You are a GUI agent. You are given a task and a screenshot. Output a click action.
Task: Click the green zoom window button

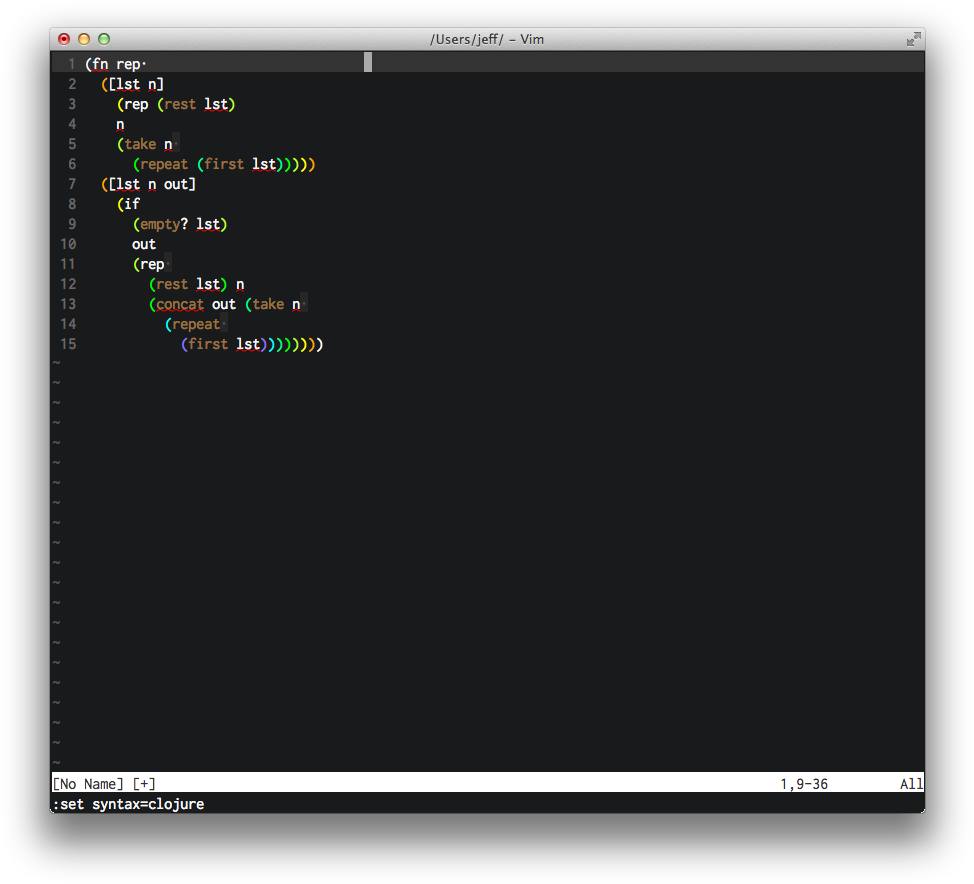104,39
